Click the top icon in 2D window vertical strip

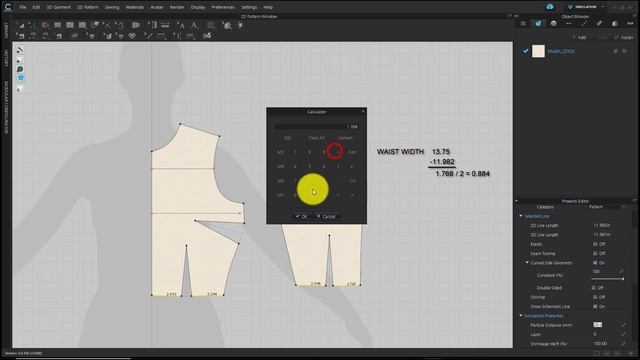click(x=20, y=50)
